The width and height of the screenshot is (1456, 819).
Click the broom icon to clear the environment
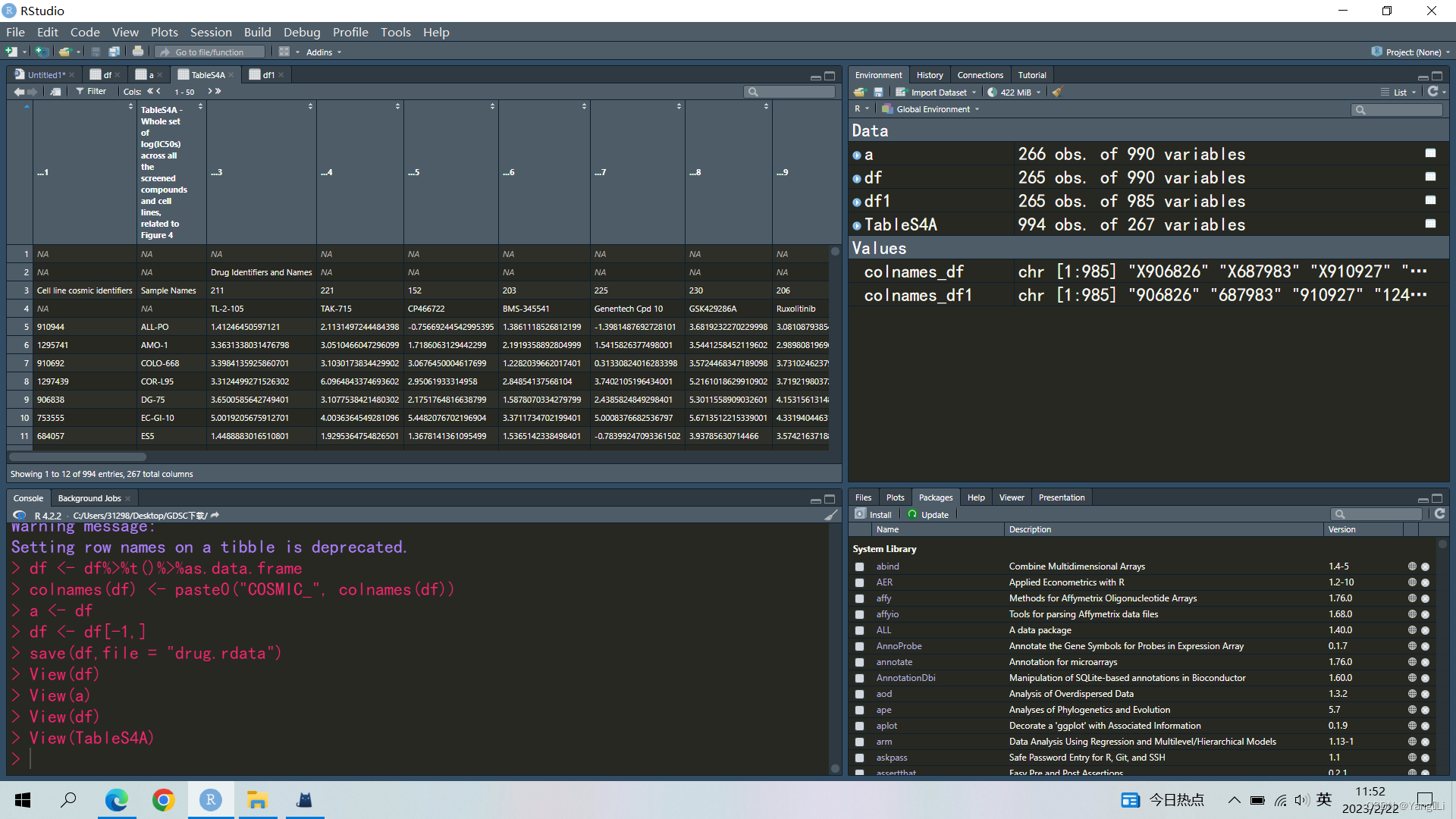coord(1058,92)
